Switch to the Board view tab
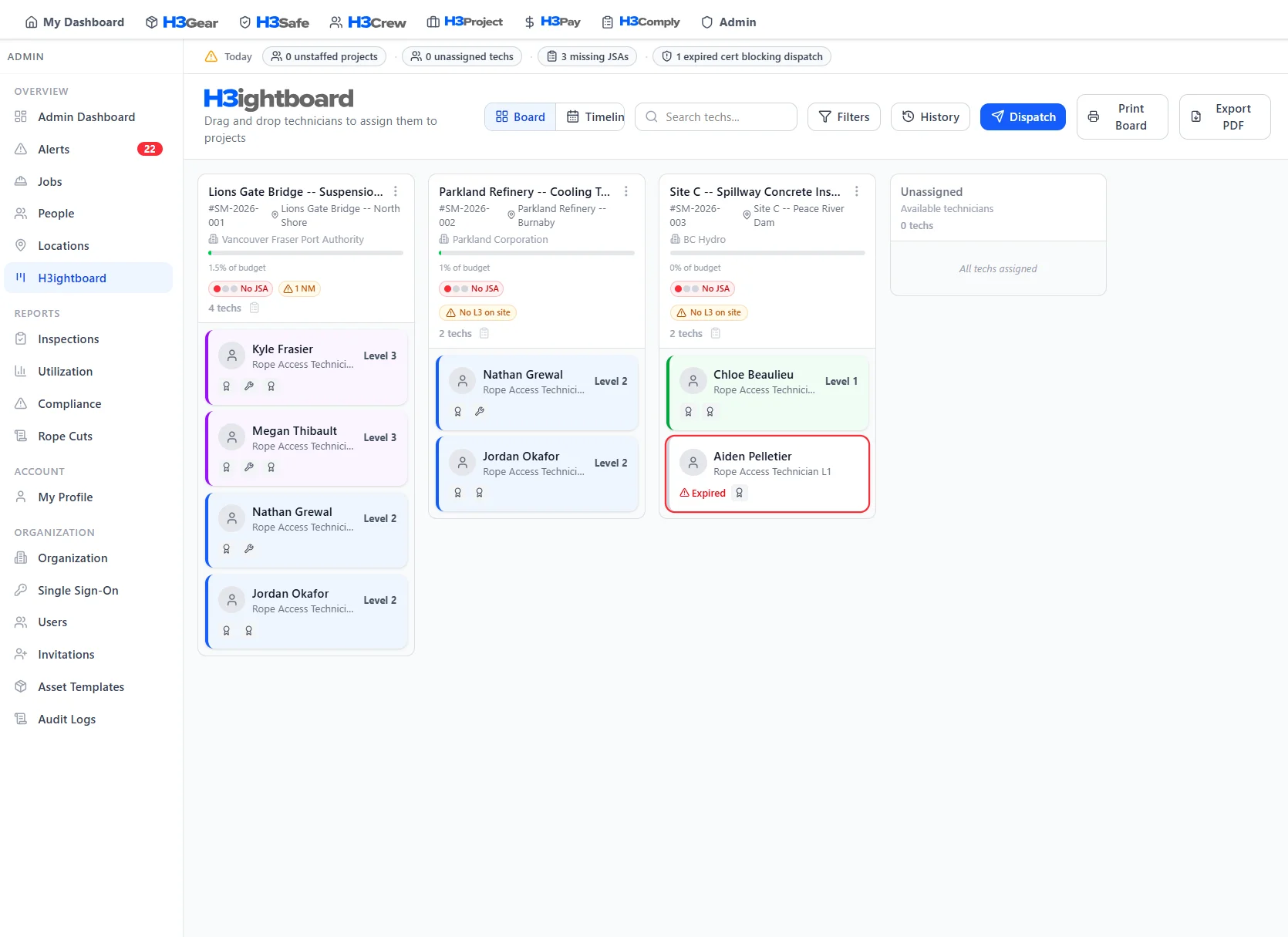Viewport: 1288px width, 937px height. [x=521, y=117]
